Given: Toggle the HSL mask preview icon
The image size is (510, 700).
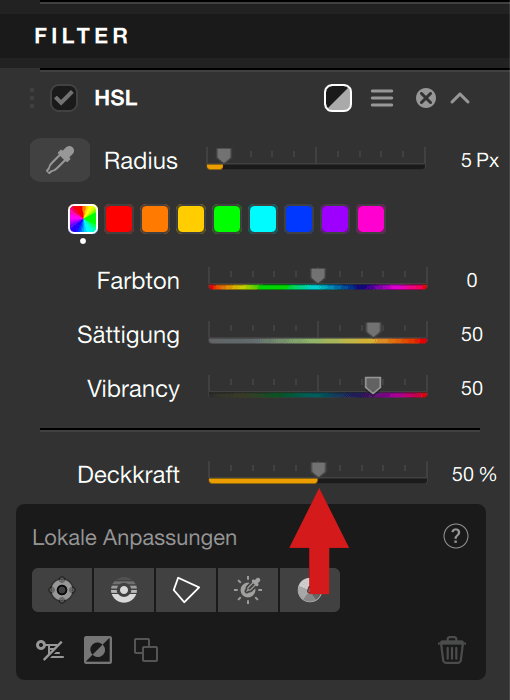Looking at the screenshot, I should [338, 98].
